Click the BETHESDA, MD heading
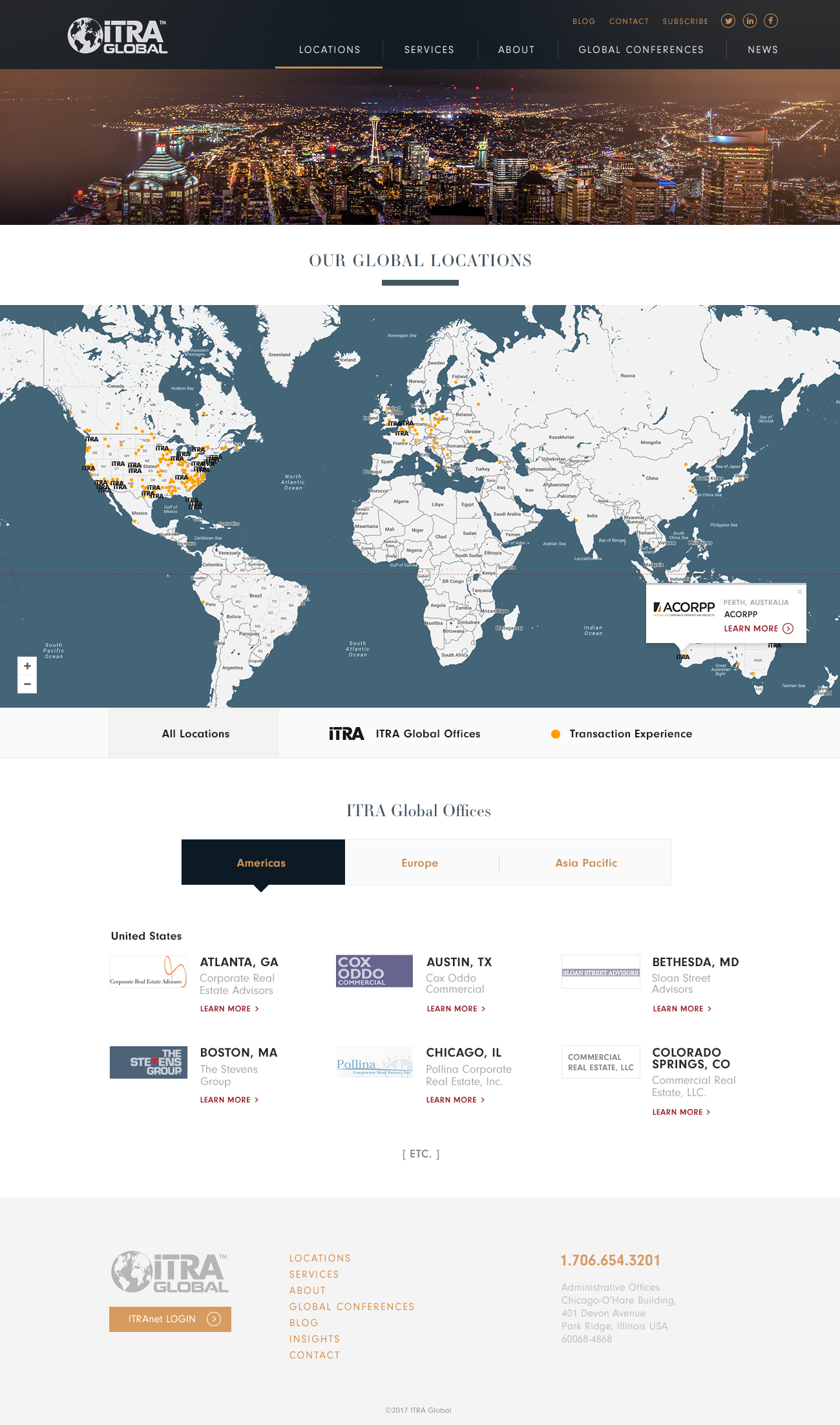 (x=695, y=962)
